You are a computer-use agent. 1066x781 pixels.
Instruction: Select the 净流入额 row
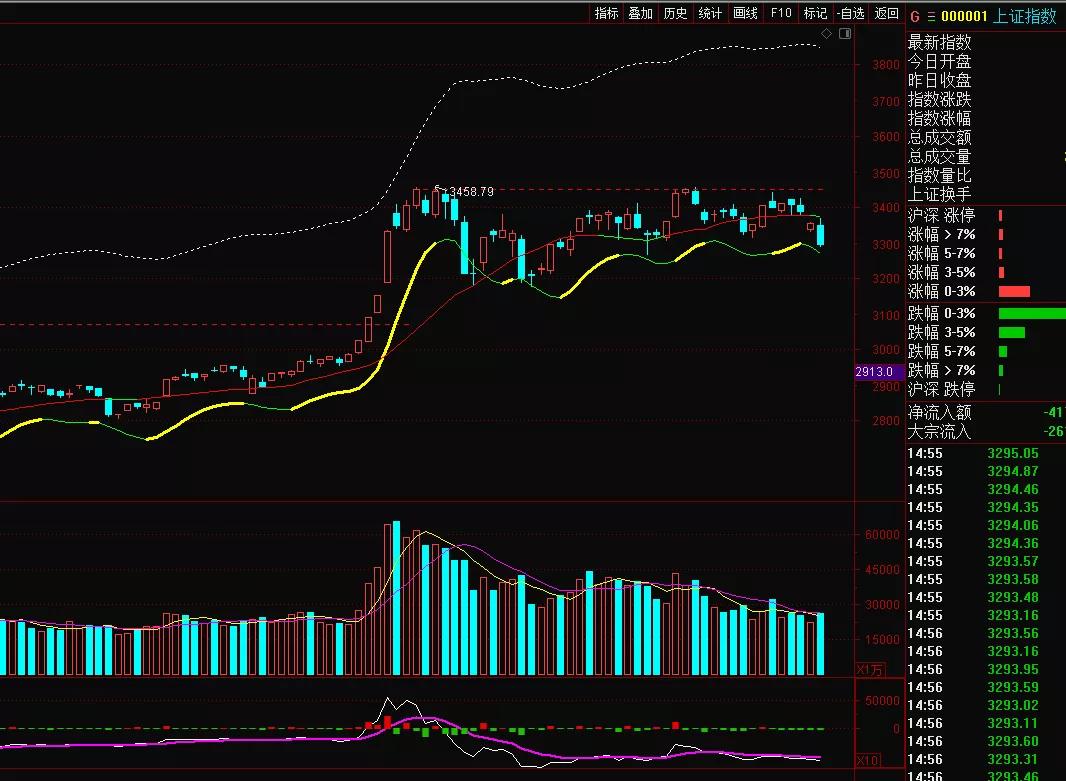[986, 413]
